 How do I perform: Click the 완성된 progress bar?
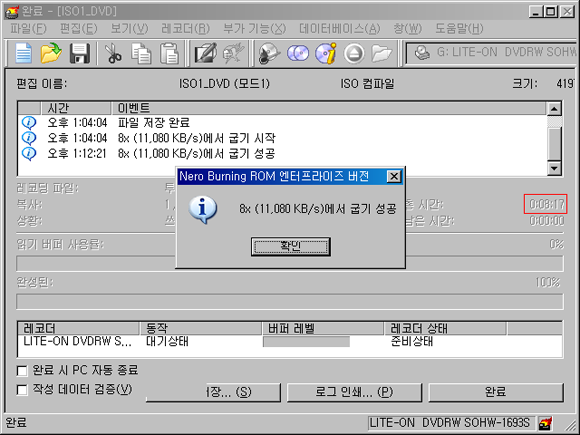(290, 301)
